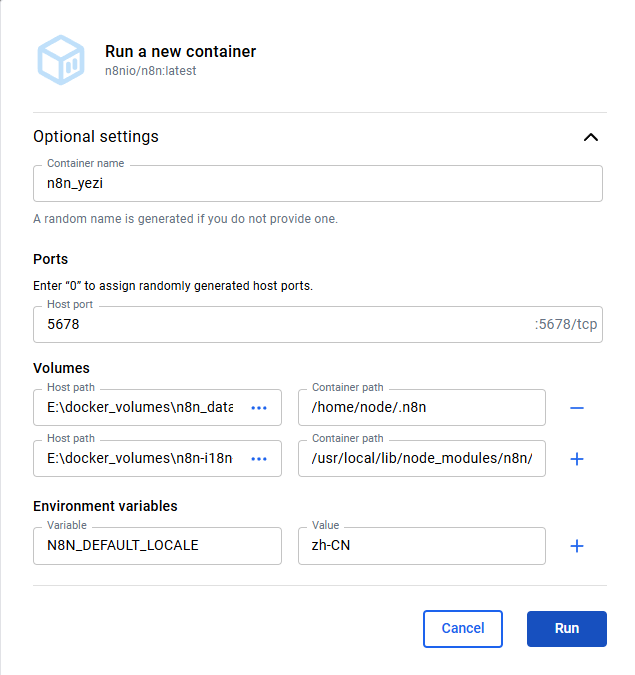635x675 pixels.
Task: Browse host path for n8n-i18n volume
Action: pyautogui.click(x=259, y=459)
